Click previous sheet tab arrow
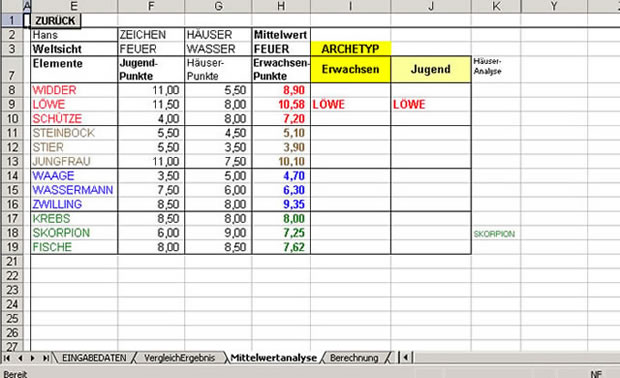Image resolution: width=620 pixels, height=378 pixels. point(20,358)
